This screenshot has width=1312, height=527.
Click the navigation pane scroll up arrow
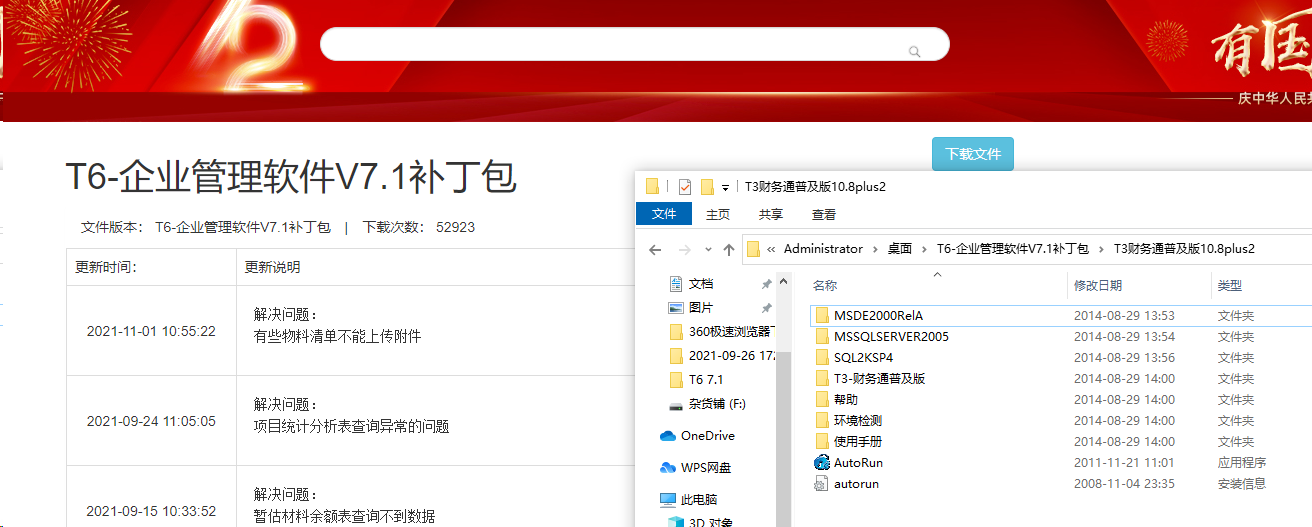pyautogui.click(x=783, y=280)
